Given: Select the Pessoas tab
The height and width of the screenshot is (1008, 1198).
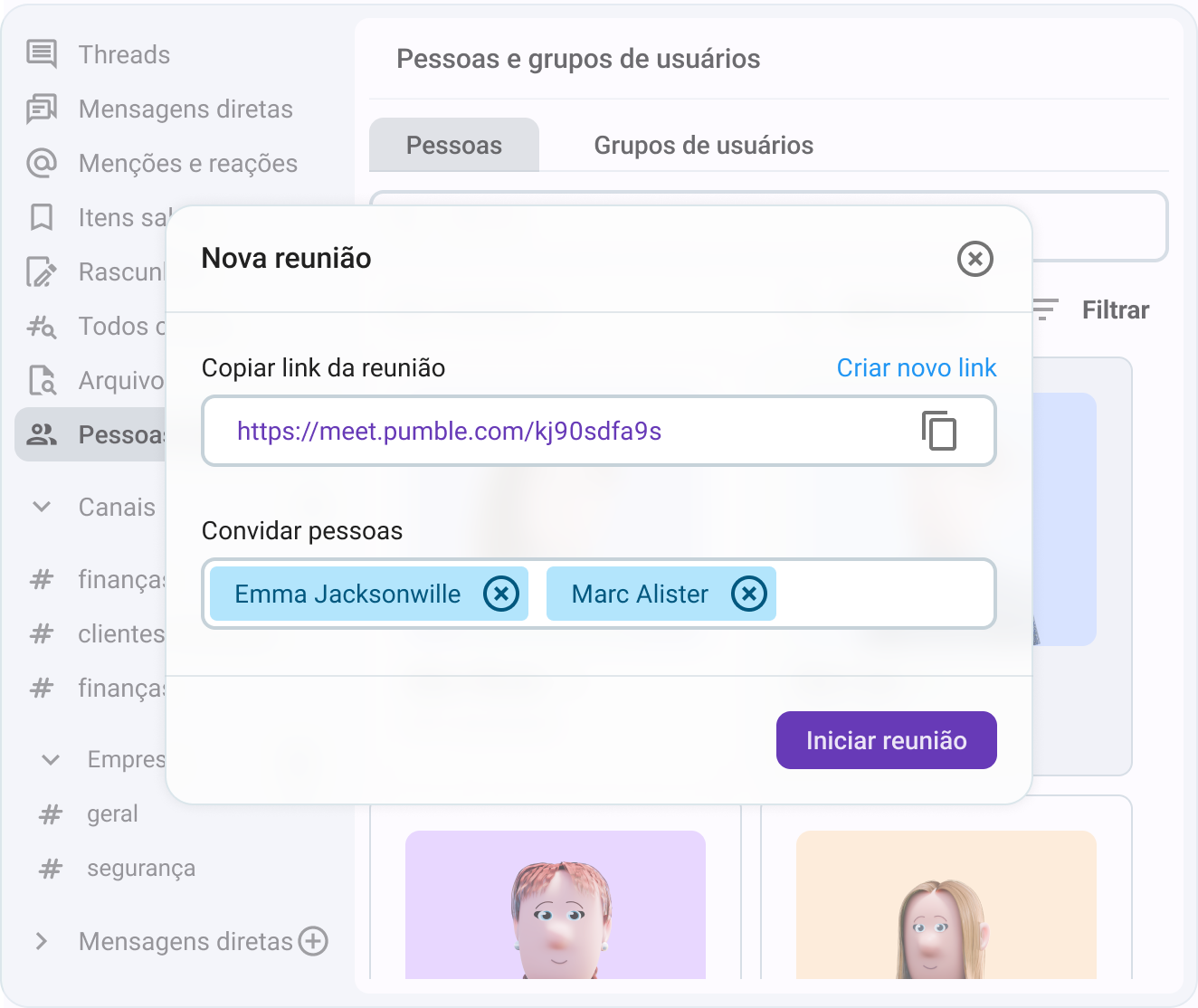Looking at the screenshot, I should pyautogui.click(x=453, y=145).
